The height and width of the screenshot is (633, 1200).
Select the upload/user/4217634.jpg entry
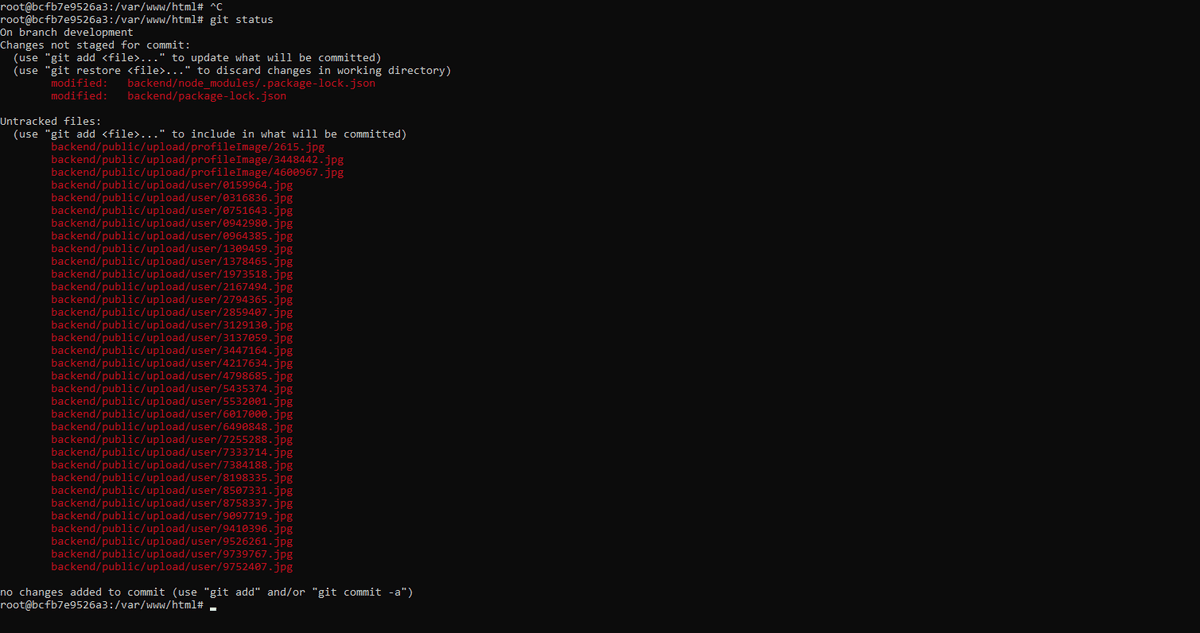tap(172, 363)
